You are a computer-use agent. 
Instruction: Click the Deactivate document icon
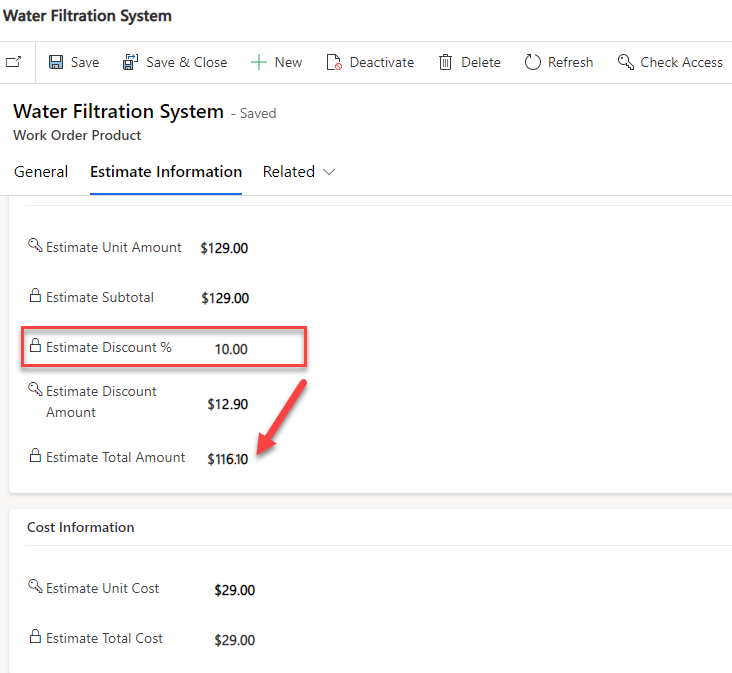tap(334, 62)
